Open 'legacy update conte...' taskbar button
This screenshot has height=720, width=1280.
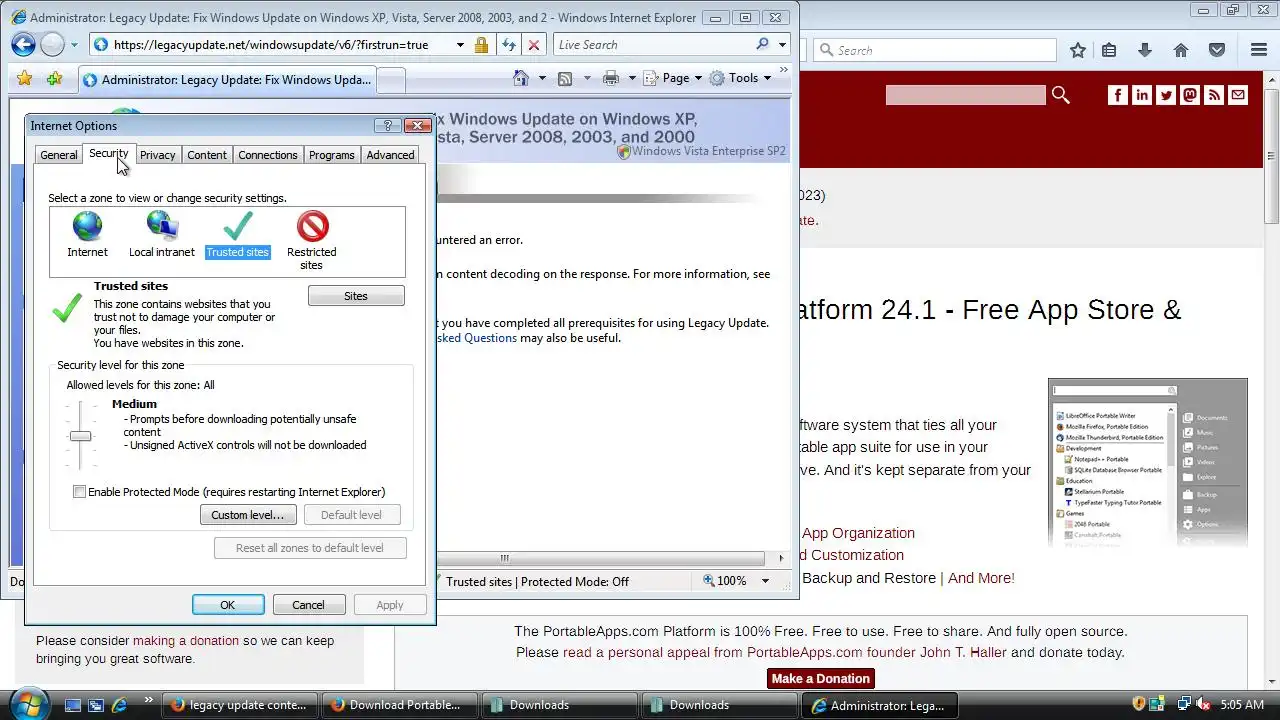point(239,705)
